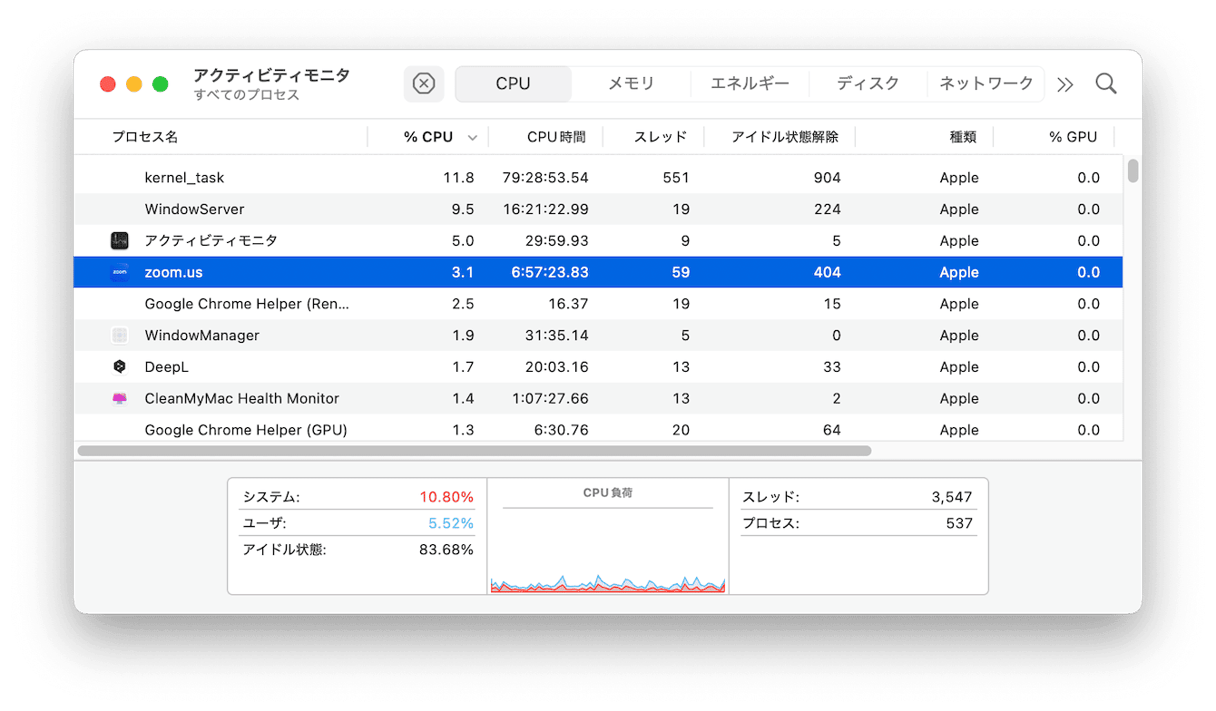Sort by アイドル状態解除 column header

(x=785, y=137)
